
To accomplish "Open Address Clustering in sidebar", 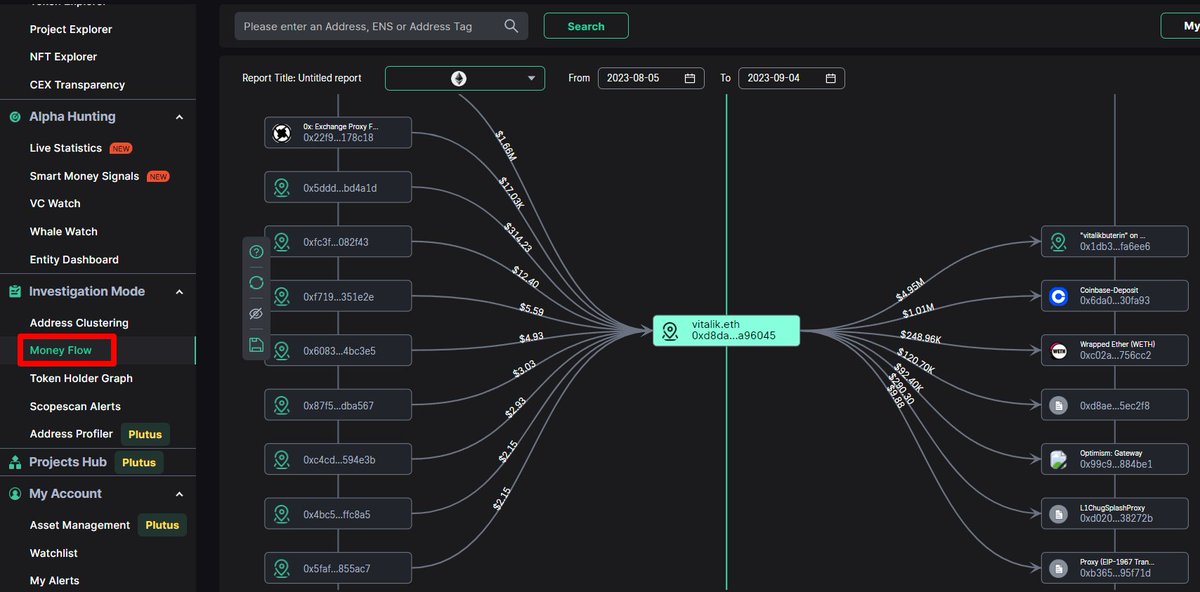I will (x=79, y=323).
